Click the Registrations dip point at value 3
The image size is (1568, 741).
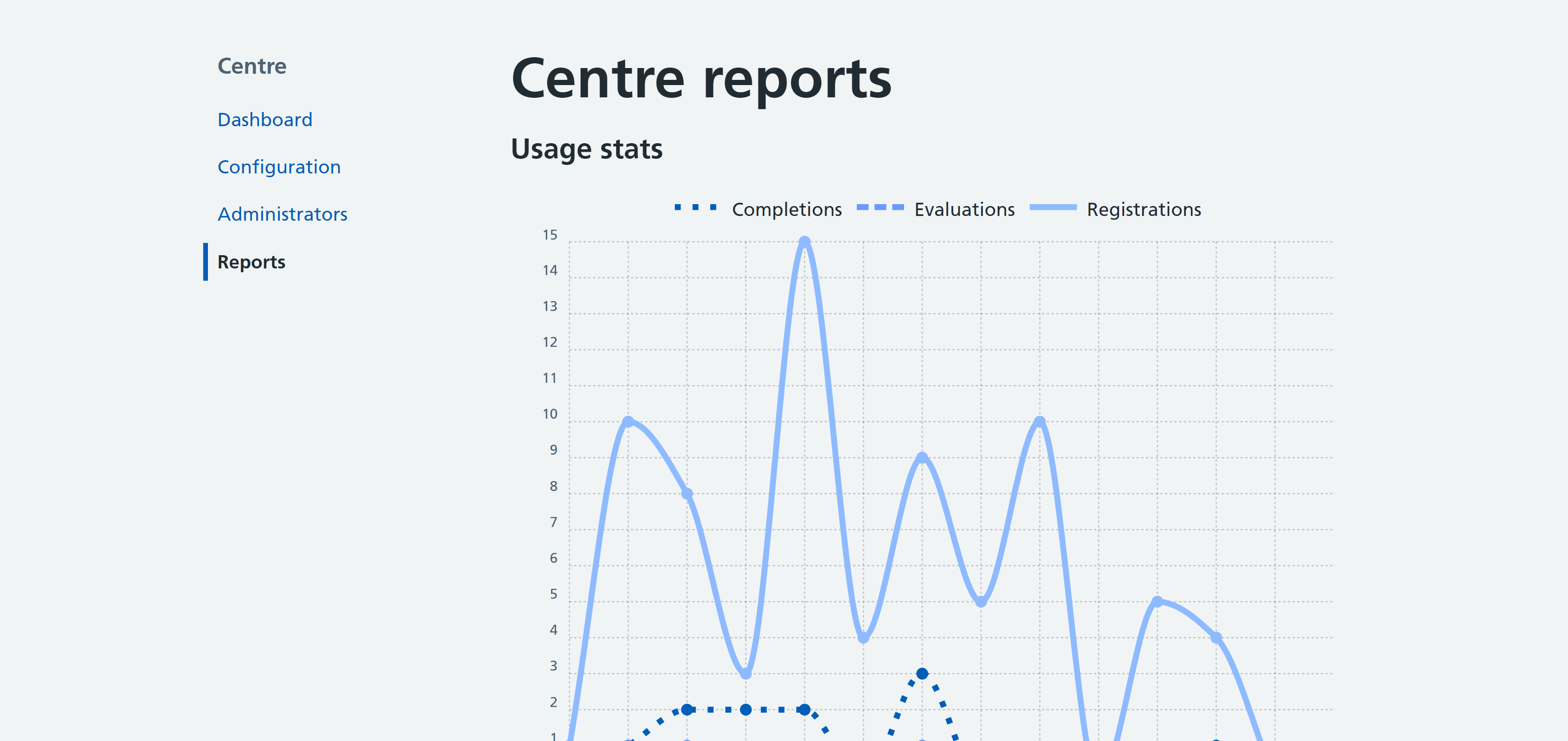[746, 673]
